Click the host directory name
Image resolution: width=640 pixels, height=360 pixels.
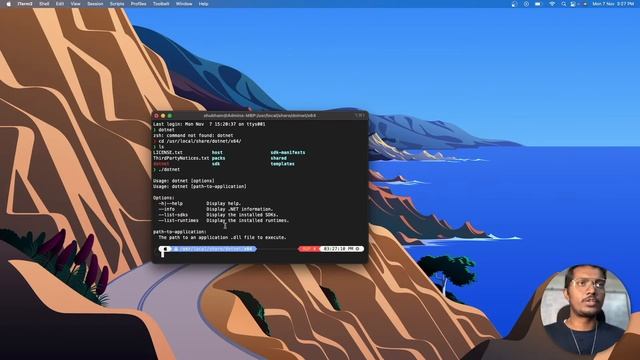217,152
